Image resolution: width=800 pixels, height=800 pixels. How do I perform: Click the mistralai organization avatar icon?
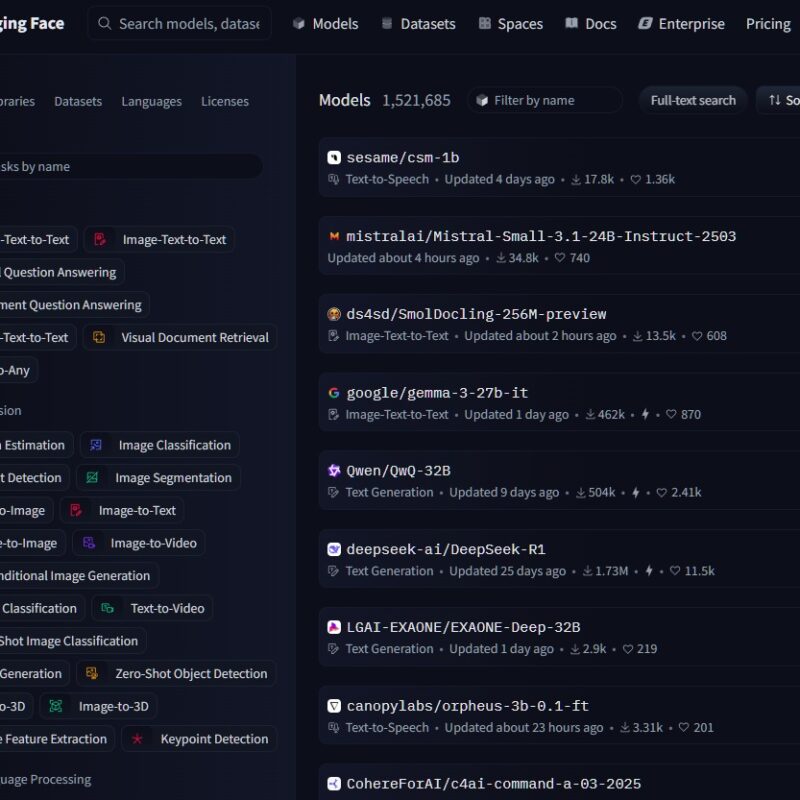click(x=334, y=236)
